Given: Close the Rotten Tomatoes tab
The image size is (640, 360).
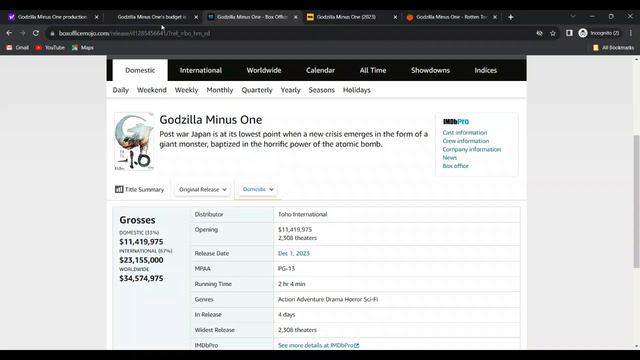Looking at the screenshot, I should point(495,17).
